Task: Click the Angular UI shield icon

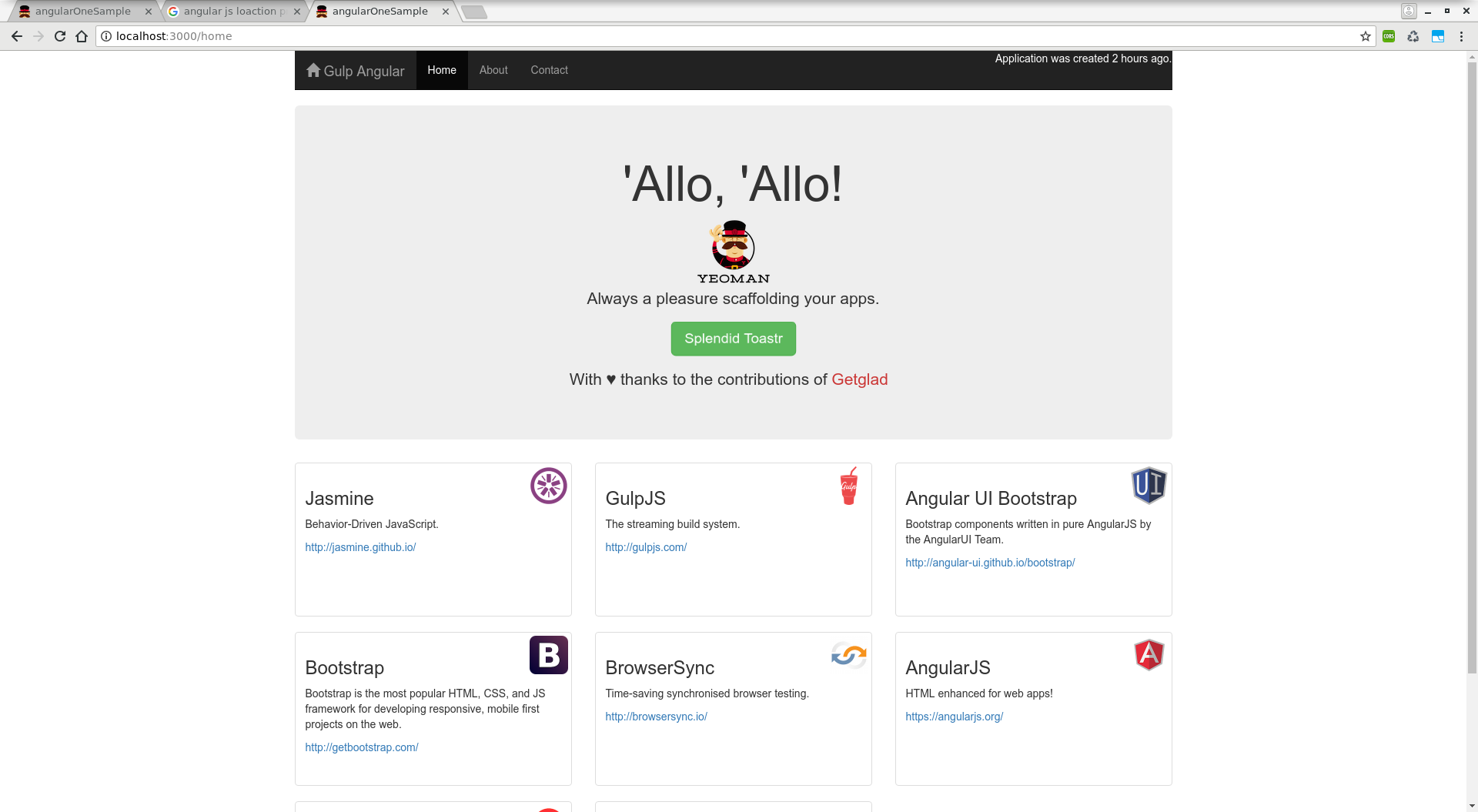Action: [x=1149, y=486]
